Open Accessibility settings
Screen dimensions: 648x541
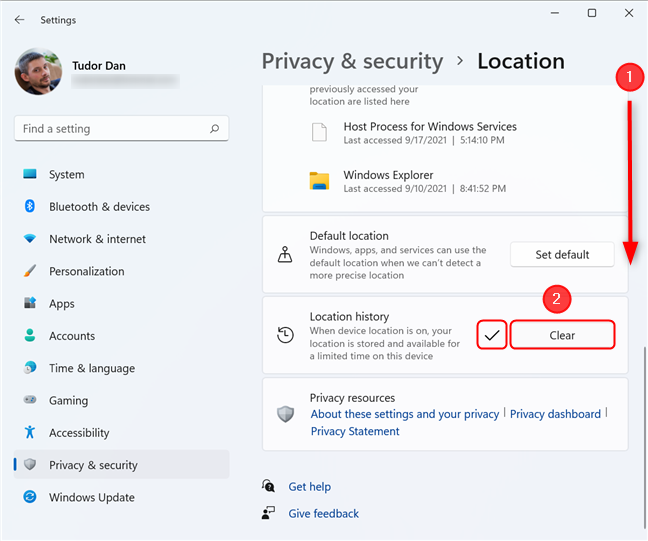tap(122, 432)
